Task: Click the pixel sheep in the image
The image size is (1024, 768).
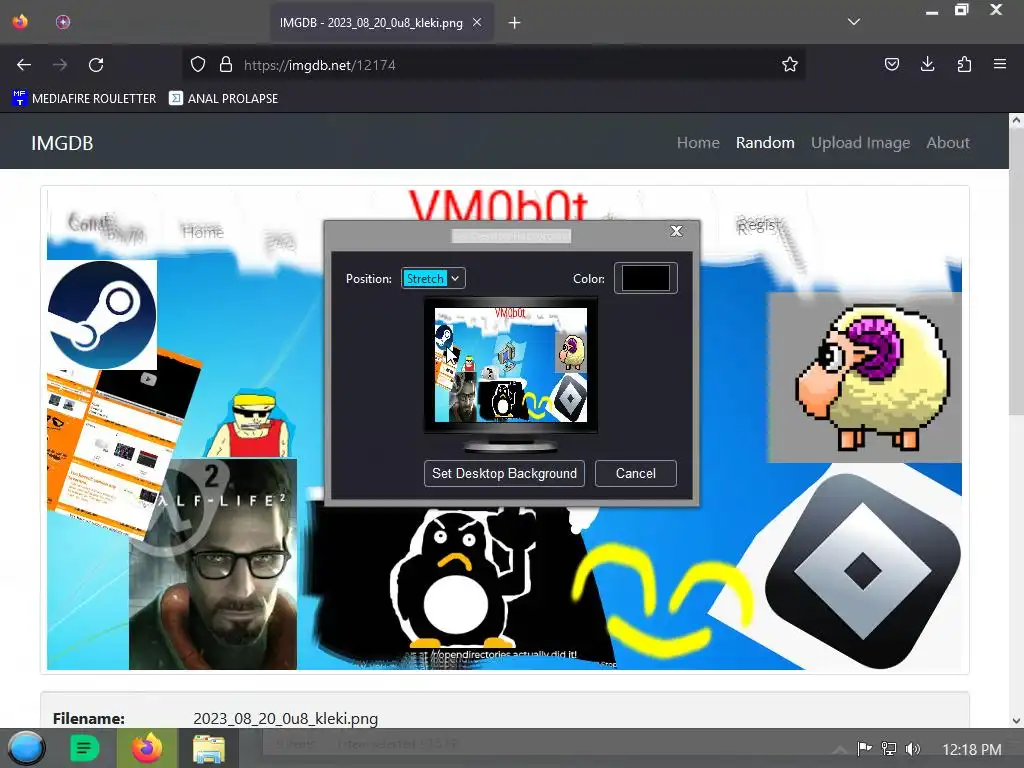Action: (x=872, y=379)
